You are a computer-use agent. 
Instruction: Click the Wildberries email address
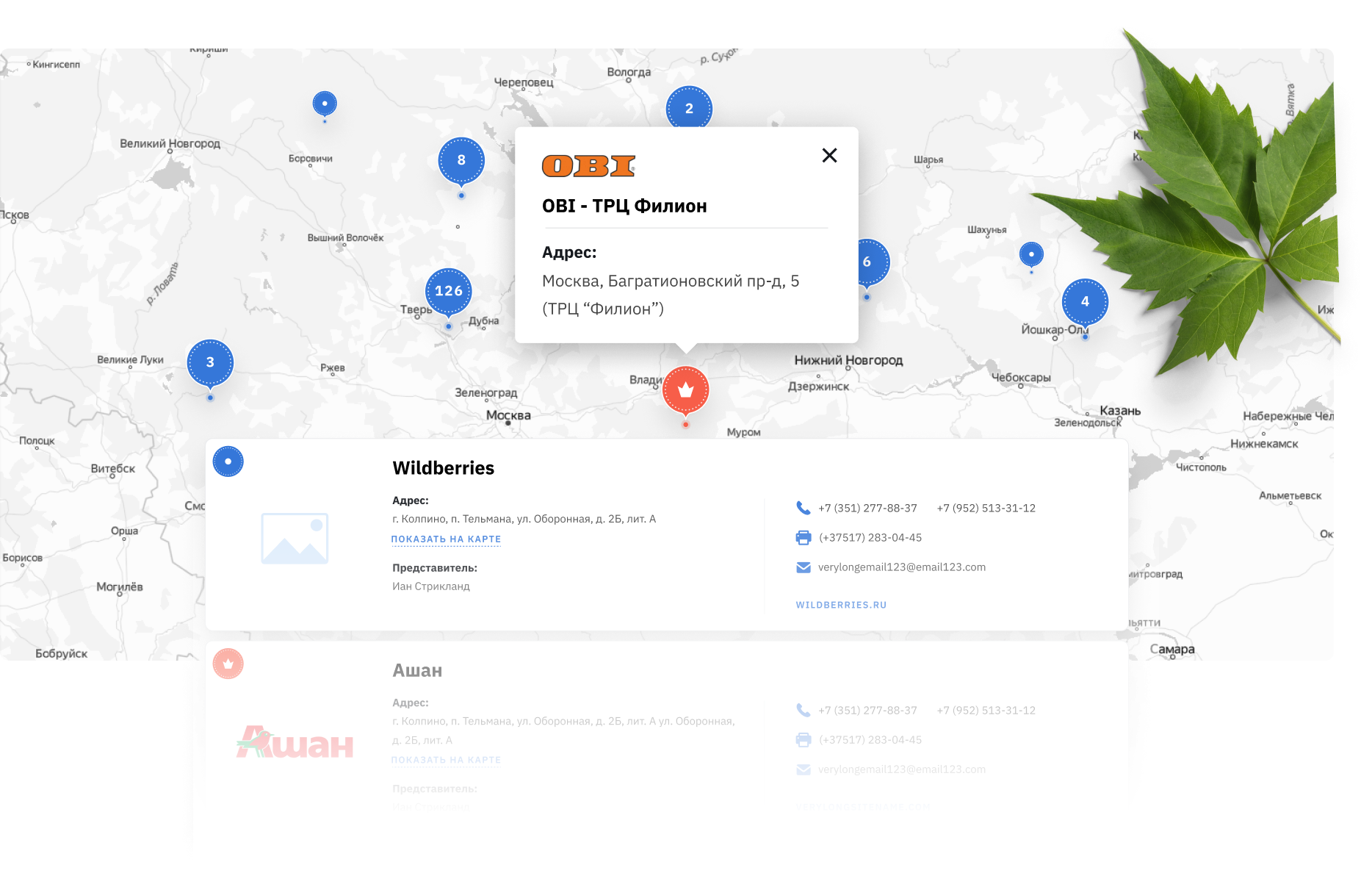coord(902,567)
